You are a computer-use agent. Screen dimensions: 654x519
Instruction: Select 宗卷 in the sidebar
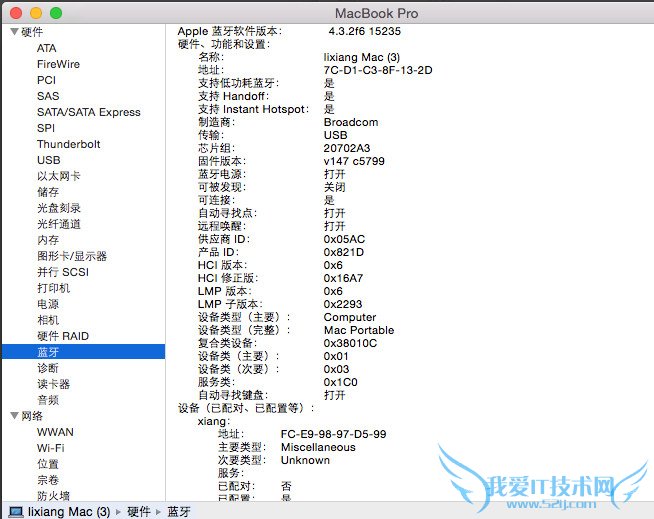(x=48, y=480)
